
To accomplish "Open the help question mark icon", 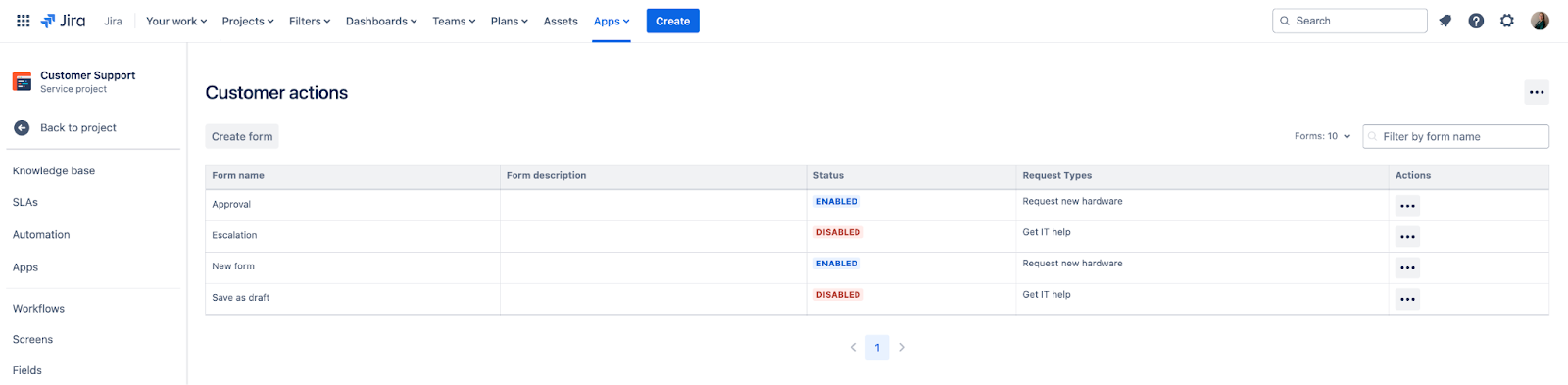I will coord(1476,21).
